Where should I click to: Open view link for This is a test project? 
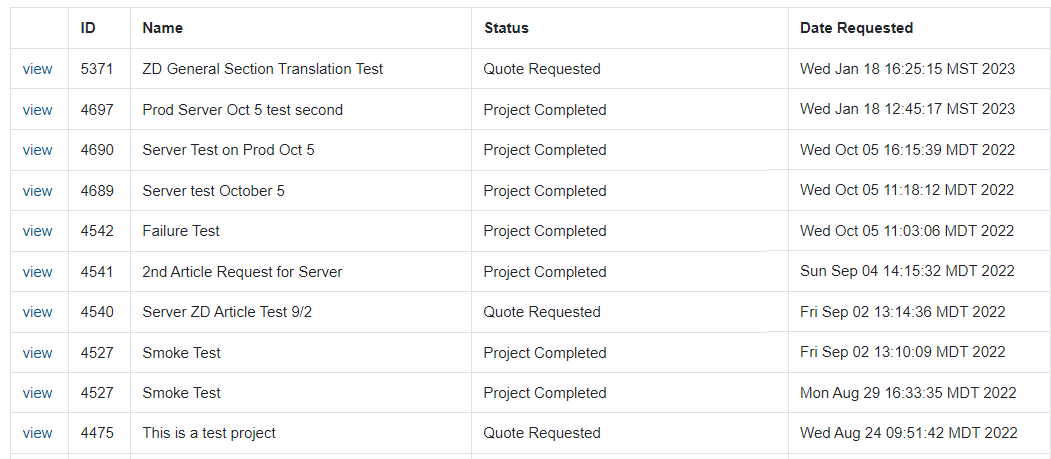[37, 433]
